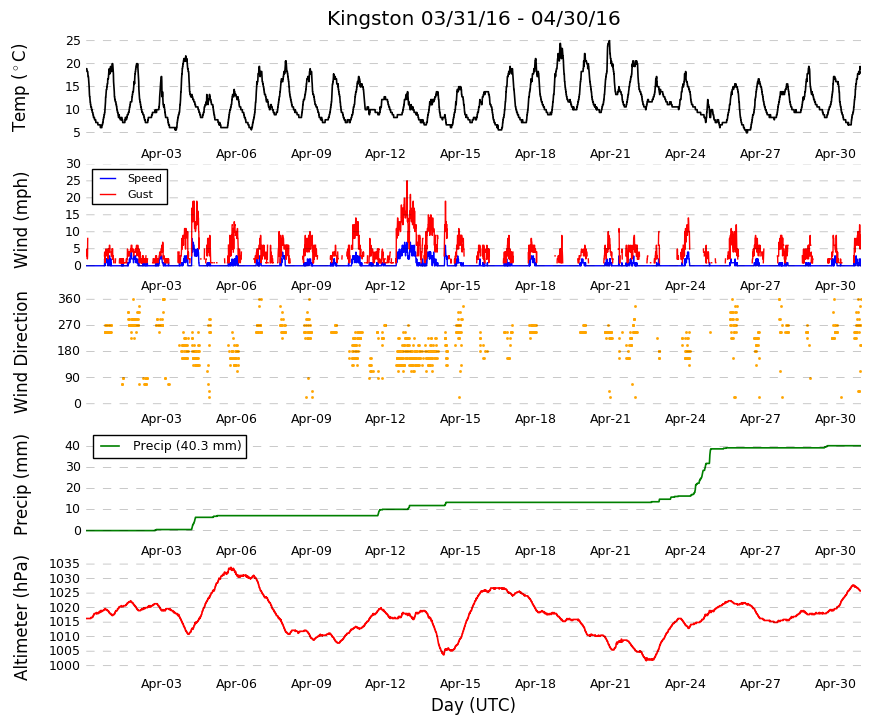
Task: Click the Day (UTC) x-axis label
Action: coord(473,705)
